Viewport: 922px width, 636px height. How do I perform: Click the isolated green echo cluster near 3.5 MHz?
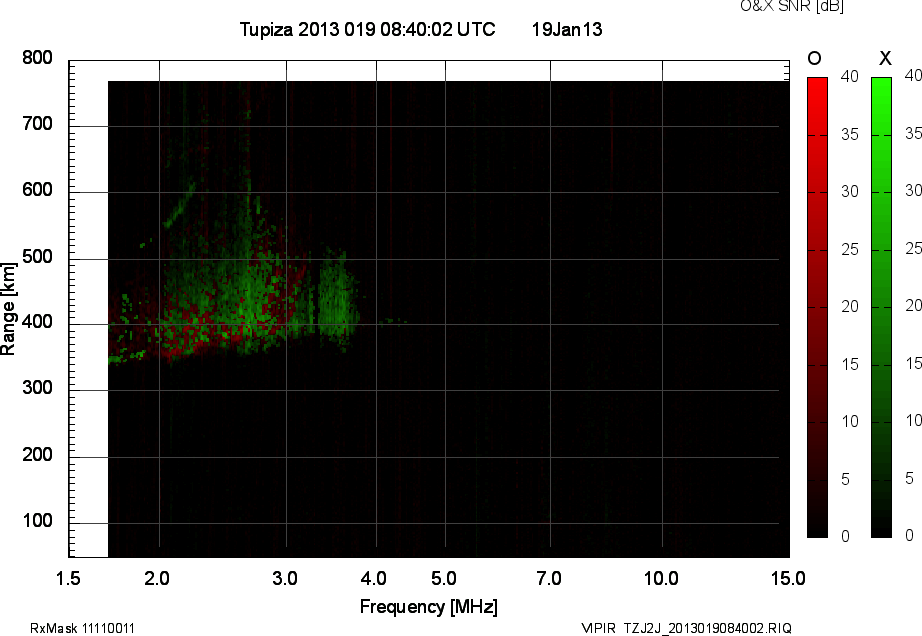(x=338, y=300)
